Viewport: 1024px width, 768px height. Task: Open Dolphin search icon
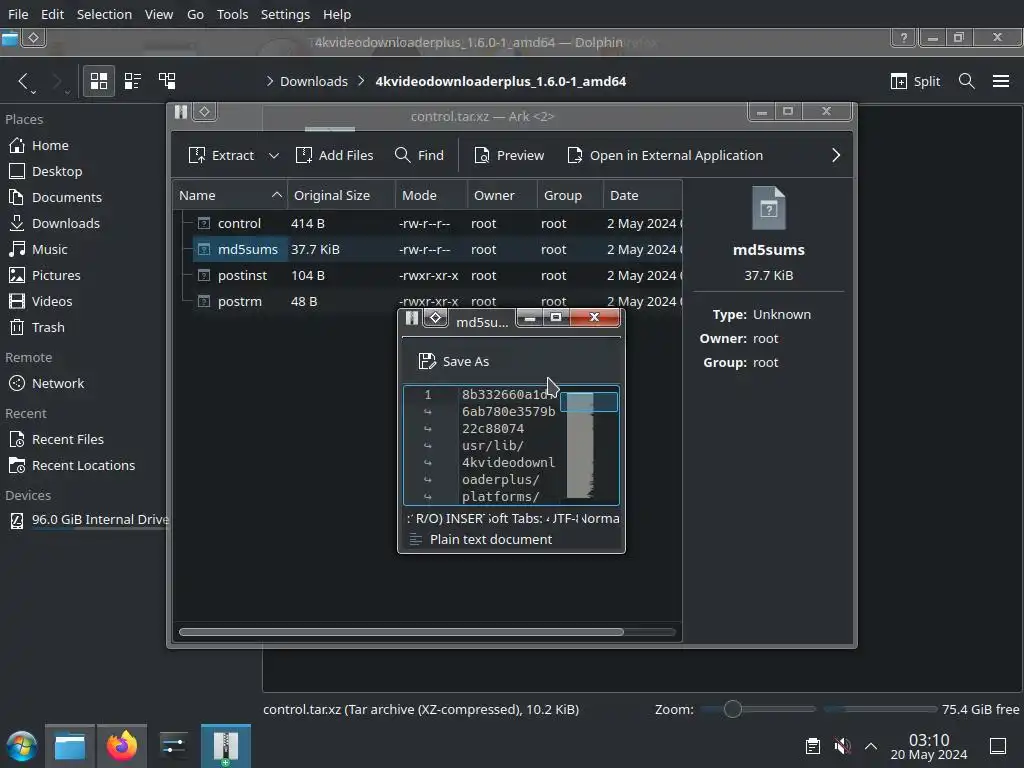[x=967, y=81]
